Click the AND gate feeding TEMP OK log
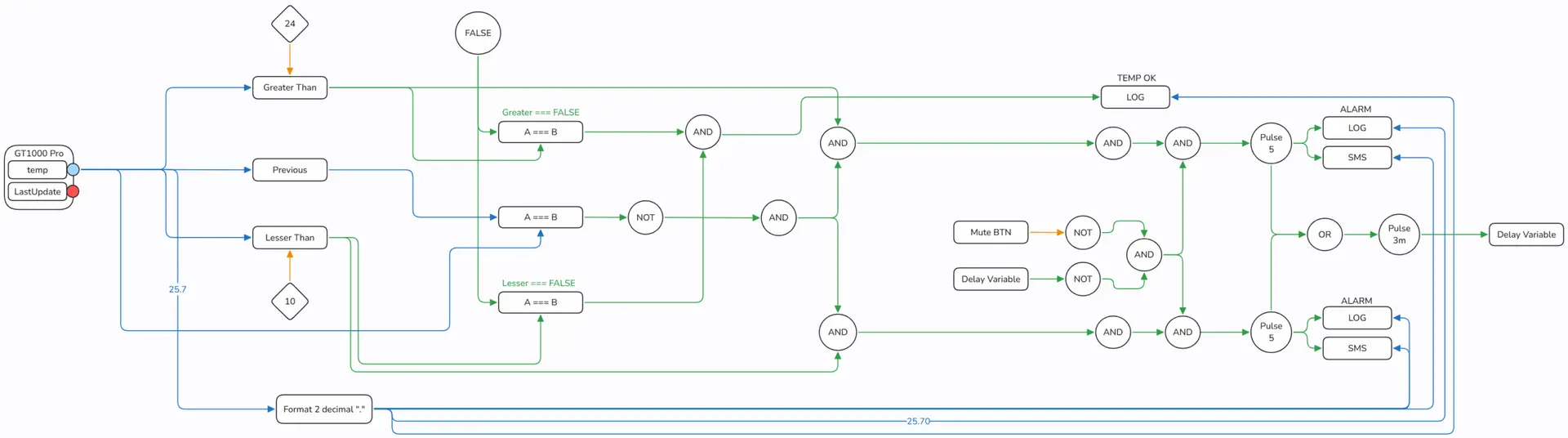1568x438 pixels. [x=702, y=132]
